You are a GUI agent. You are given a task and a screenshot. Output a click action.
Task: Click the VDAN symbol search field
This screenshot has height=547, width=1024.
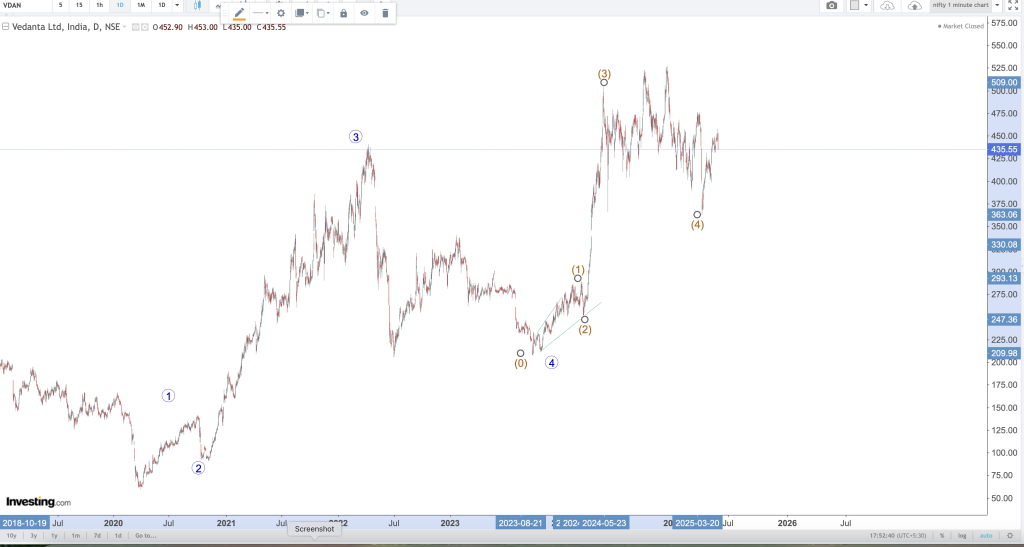coord(25,5)
